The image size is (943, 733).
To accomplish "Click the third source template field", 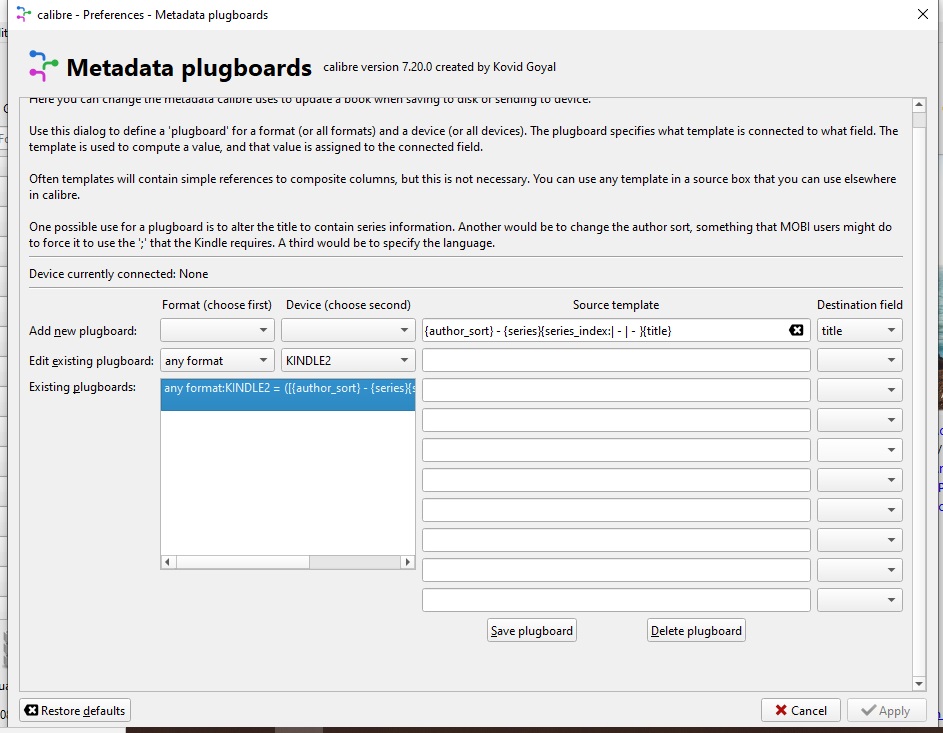I will [x=616, y=390].
